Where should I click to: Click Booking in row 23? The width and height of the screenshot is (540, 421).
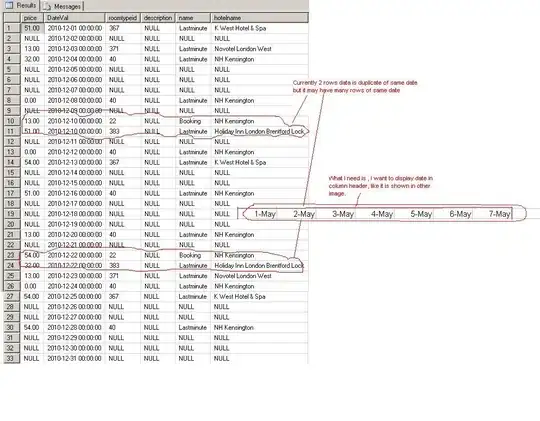pos(190,255)
